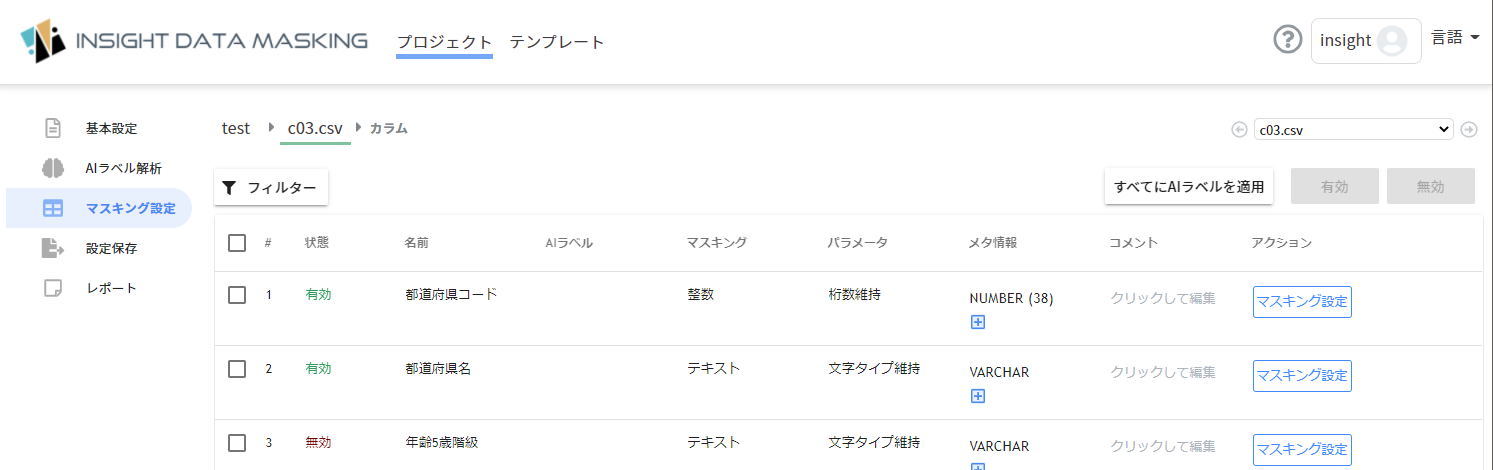Click the Insight Data Masking logo
The width and height of the screenshot is (1493, 470).
click(195, 41)
